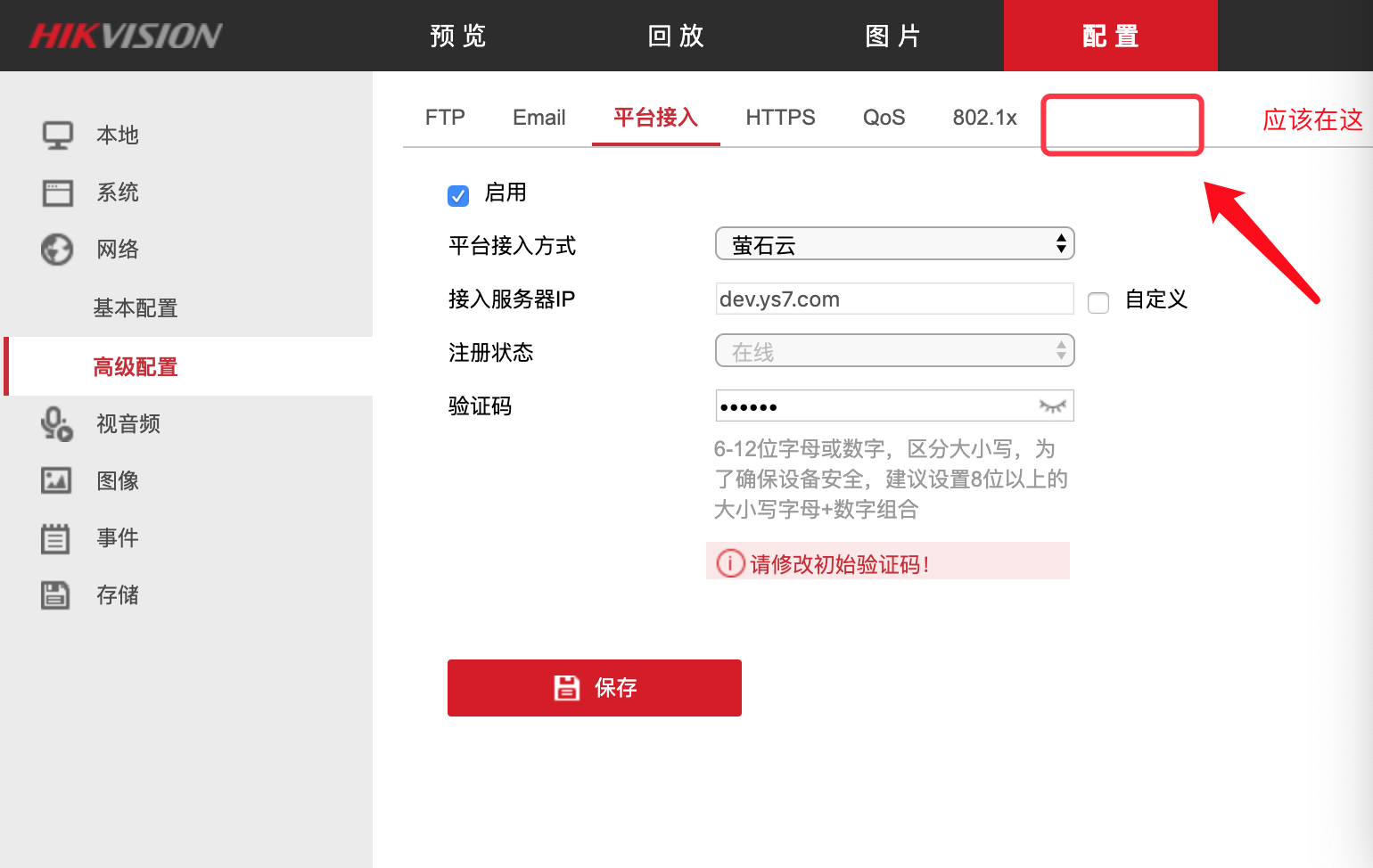Select the 本地 monitor icon in sidebar
The width and height of the screenshot is (1373, 868).
tap(57, 135)
